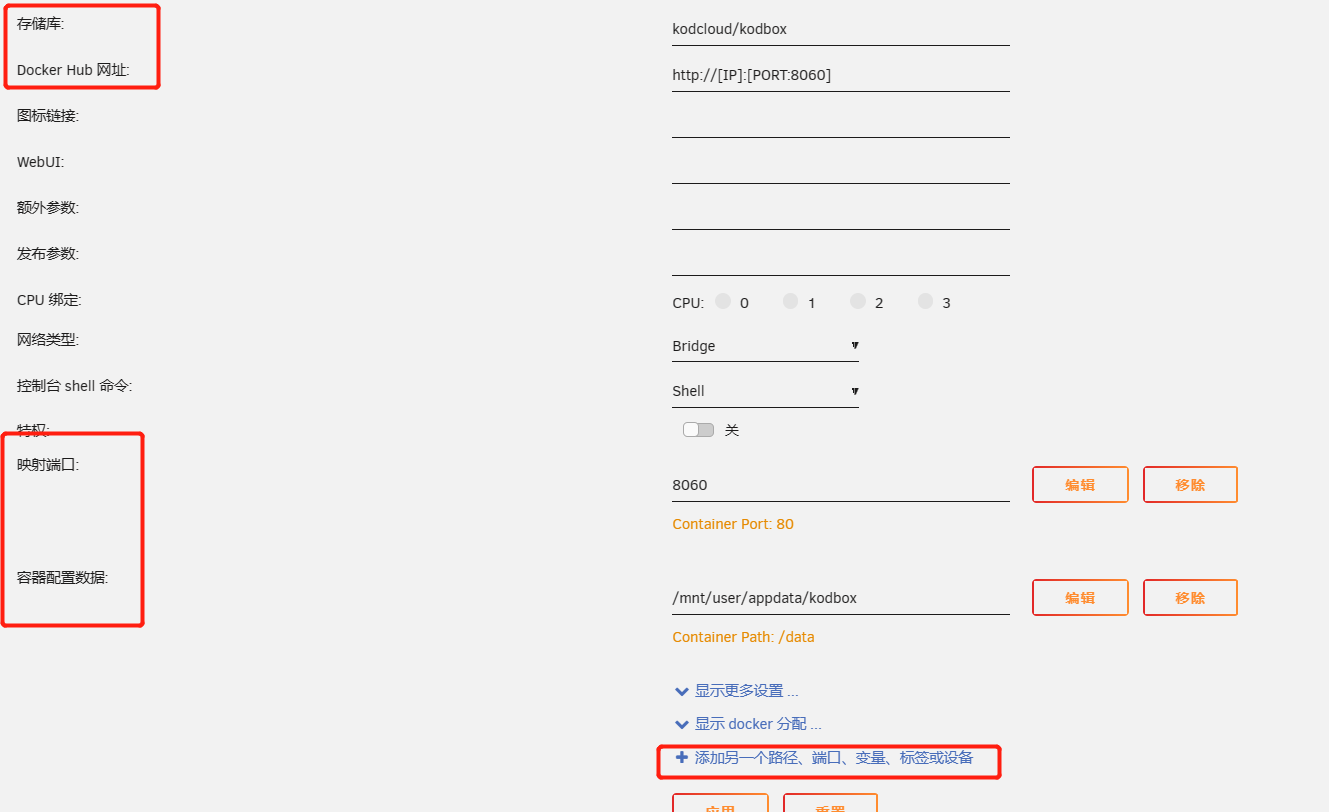
Task: Toggle the 特权 switch on
Action: point(698,430)
